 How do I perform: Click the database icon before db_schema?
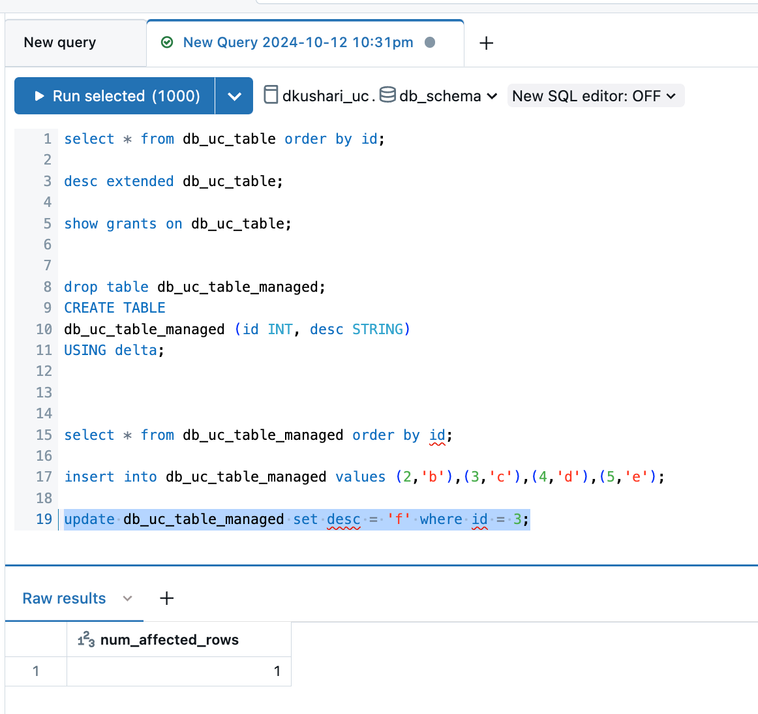(387, 96)
